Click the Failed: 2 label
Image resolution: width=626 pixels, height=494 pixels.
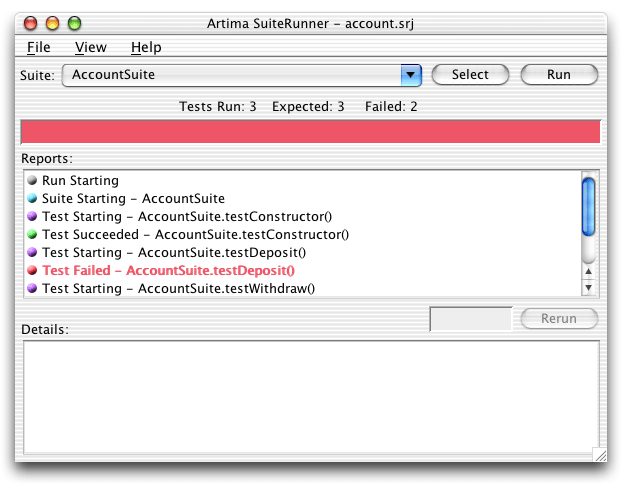[391, 107]
